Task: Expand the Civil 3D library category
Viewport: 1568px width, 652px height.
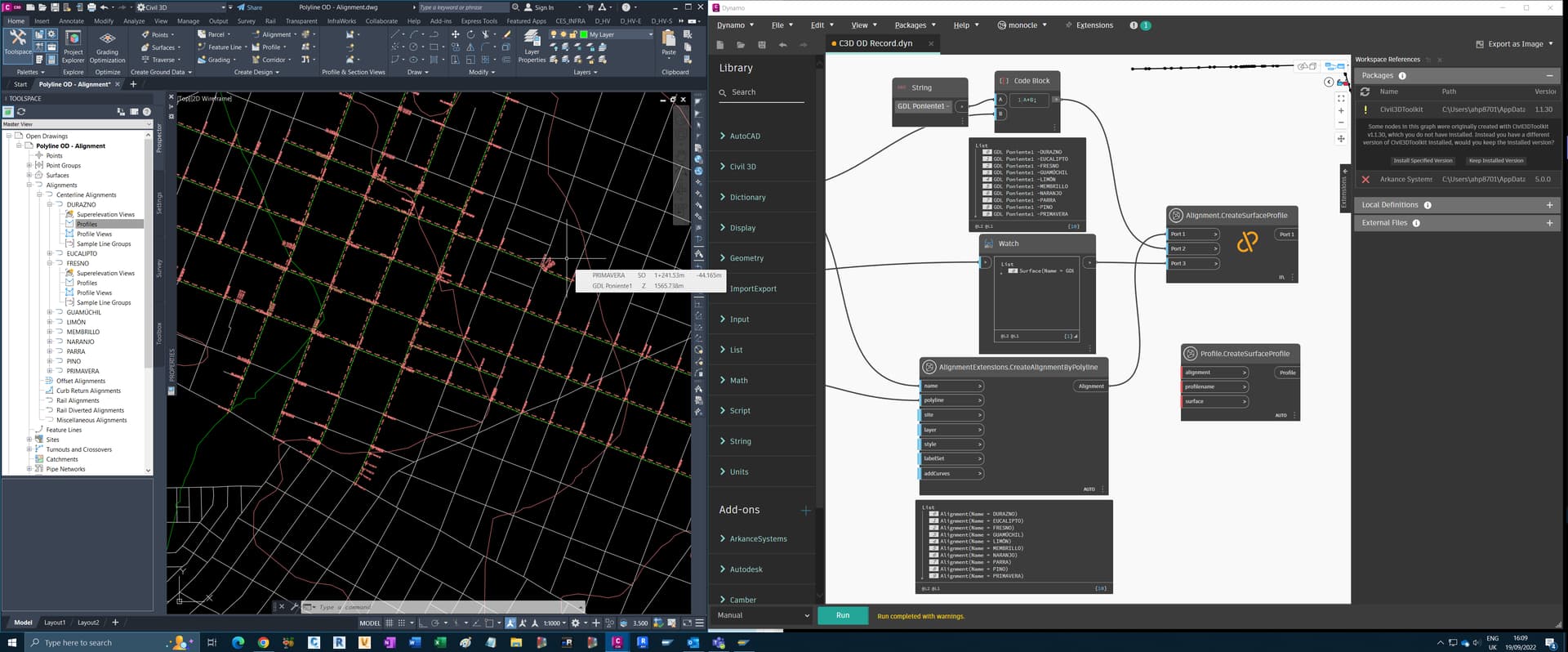Action: (x=742, y=167)
